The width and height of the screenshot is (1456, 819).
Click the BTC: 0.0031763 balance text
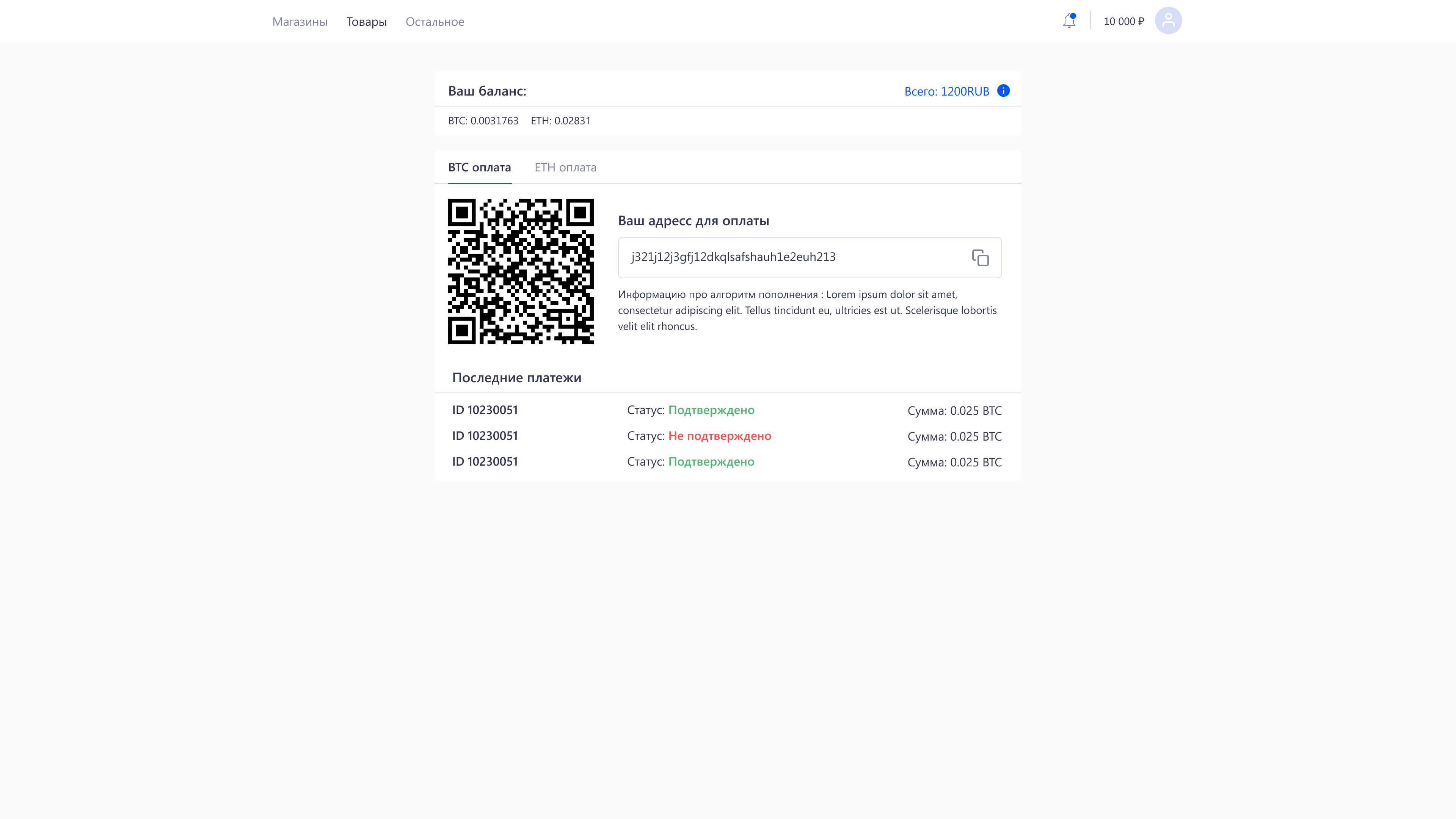(483, 121)
